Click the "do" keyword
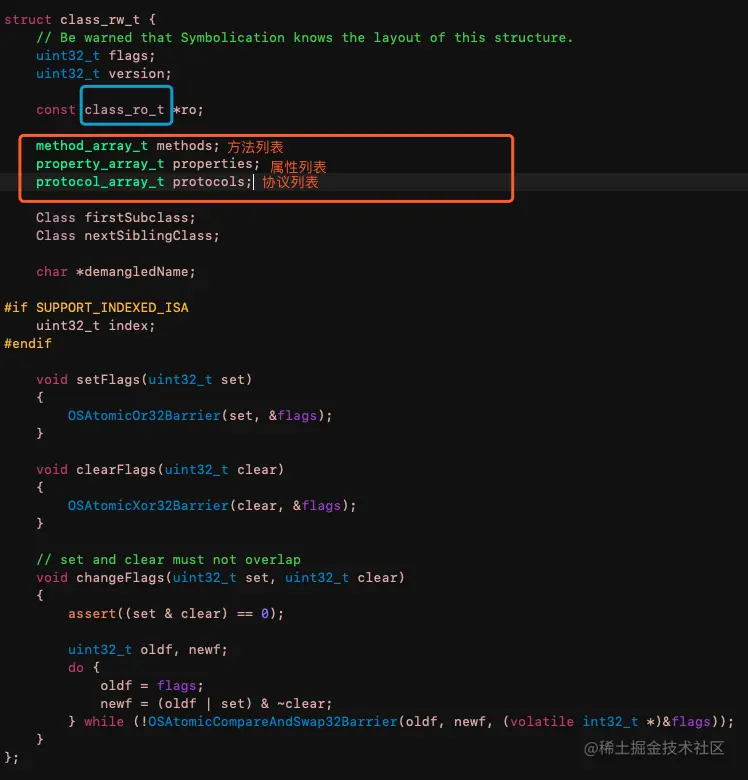The image size is (748, 780). pyautogui.click(x=76, y=668)
